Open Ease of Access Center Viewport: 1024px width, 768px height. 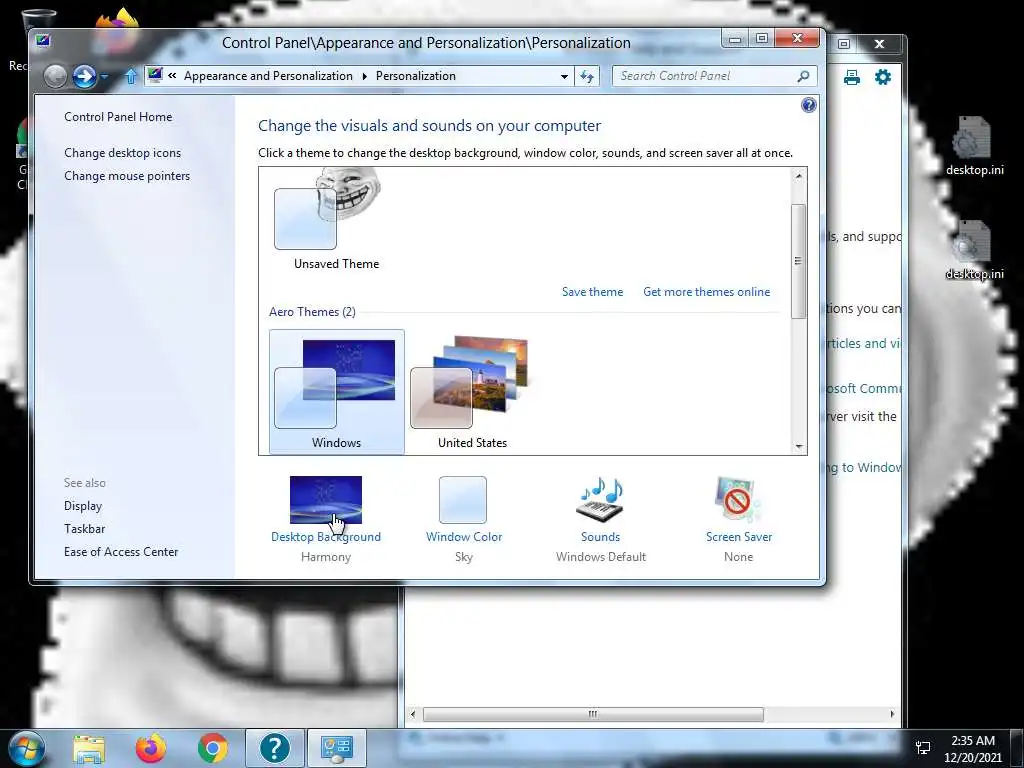[121, 552]
